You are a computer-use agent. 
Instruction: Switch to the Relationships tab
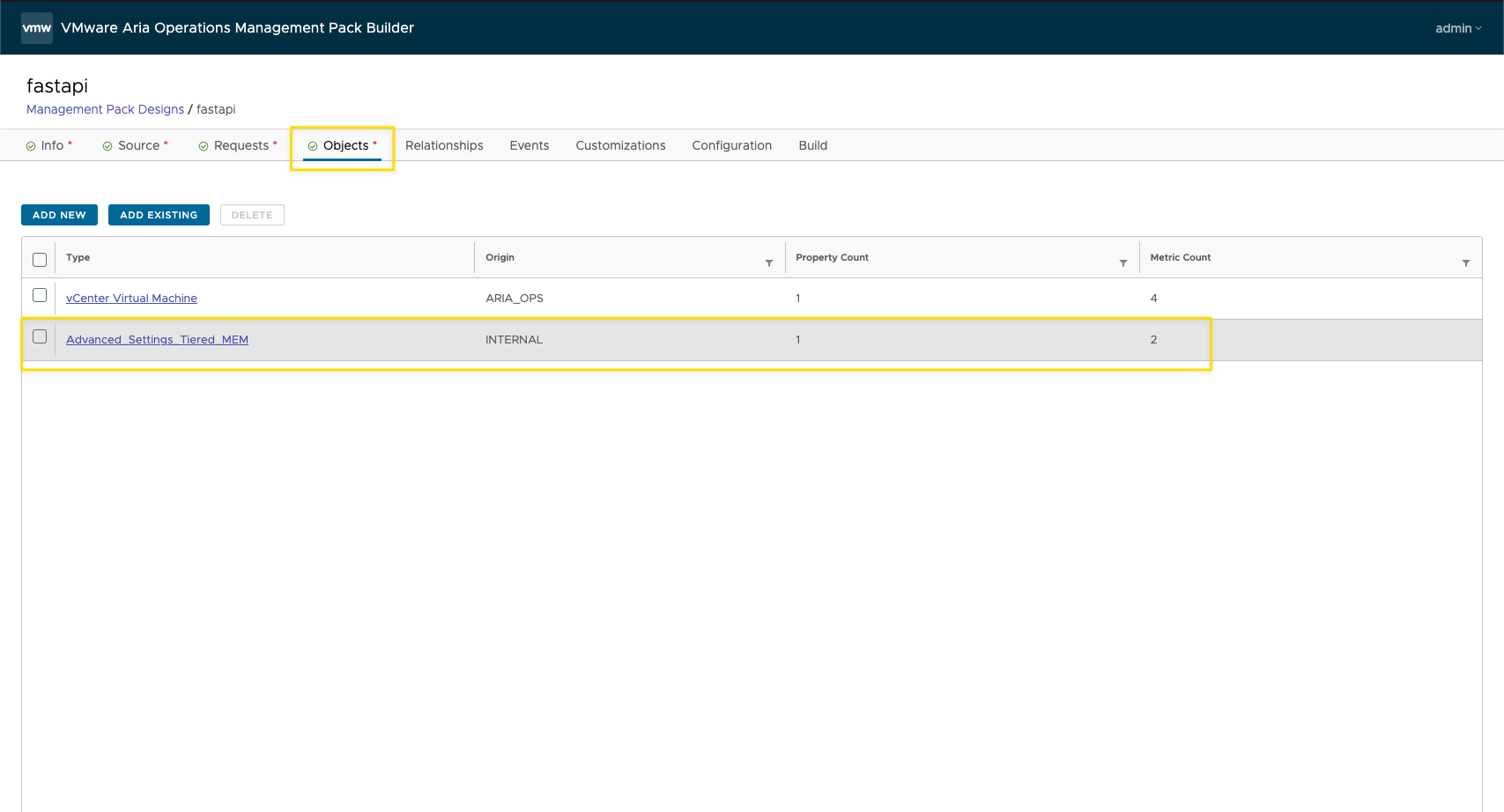click(x=444, y=145)
